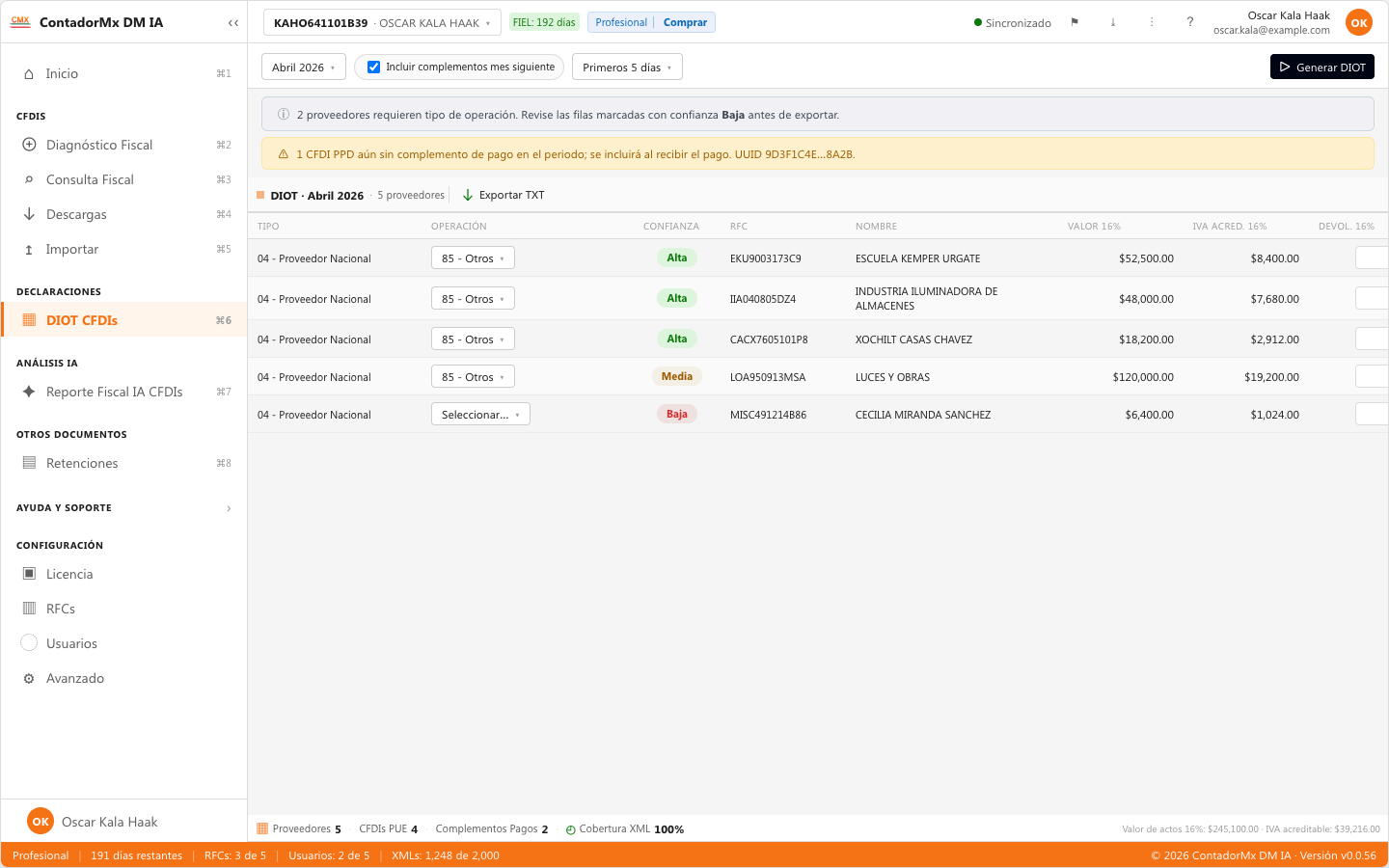The height and width of the screenshot is (868, 1389).
Task: Open operation dropdown for LUCES Y OBRAS
Action: coord(473,376)
